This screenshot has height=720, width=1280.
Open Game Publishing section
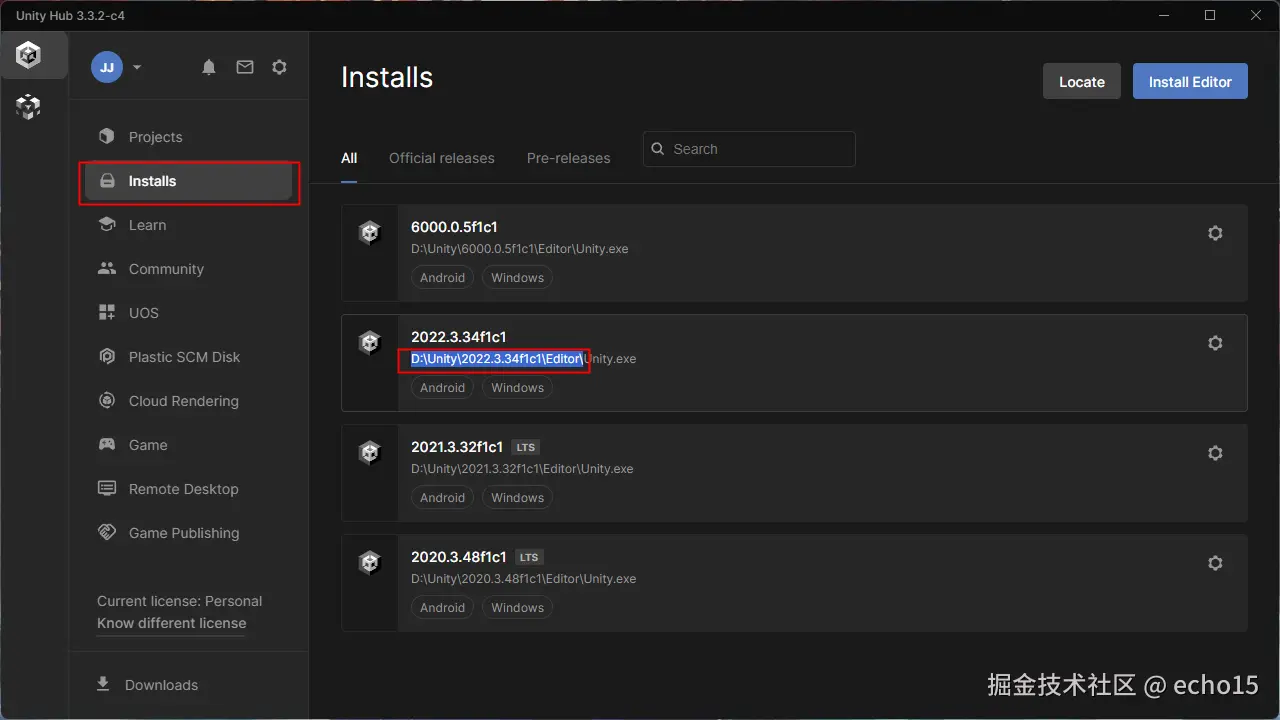point(189,533)
